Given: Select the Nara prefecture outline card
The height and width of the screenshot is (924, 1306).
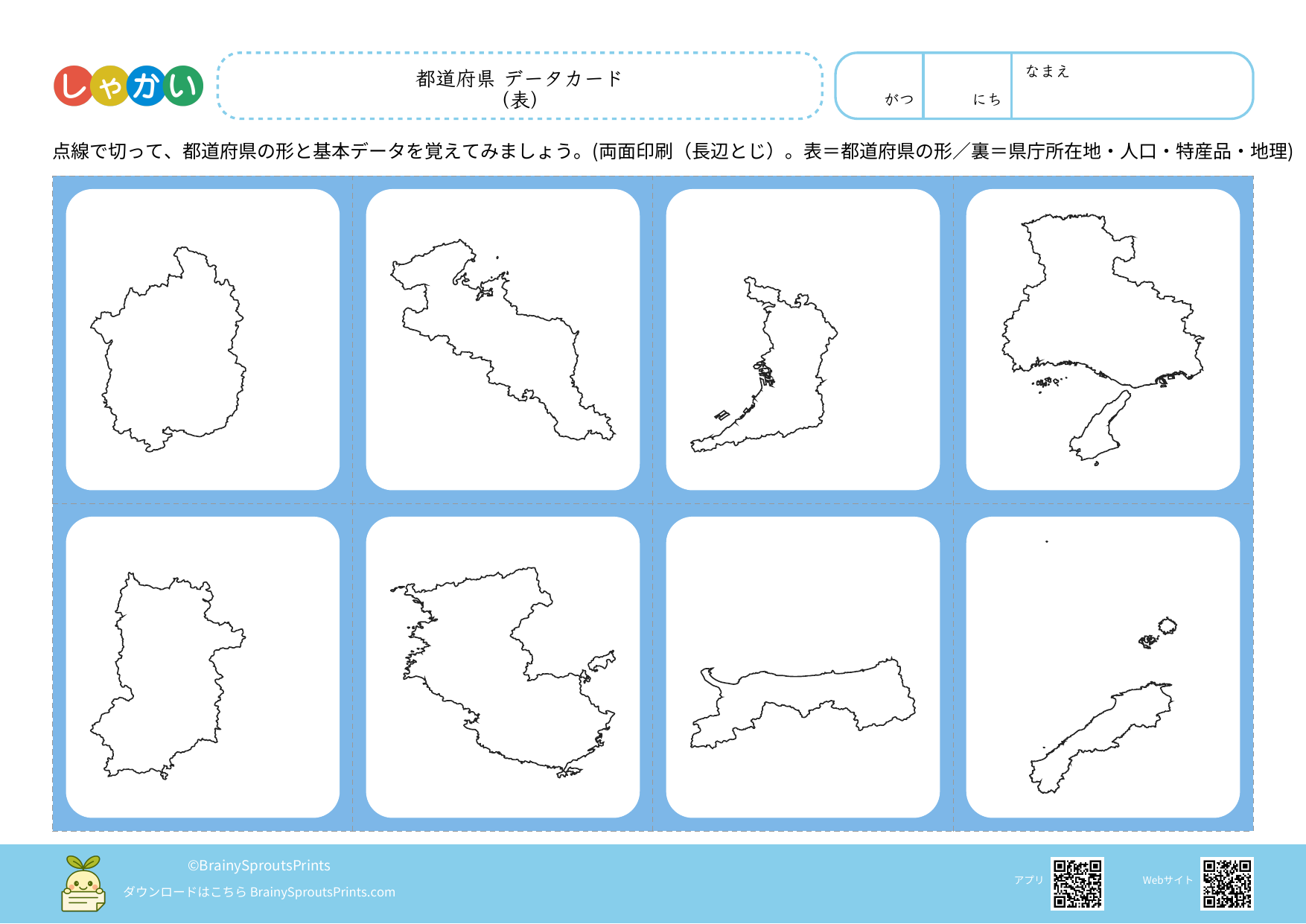Looking at the screenshot, I should pyautogui.click(x=203, y=667).
